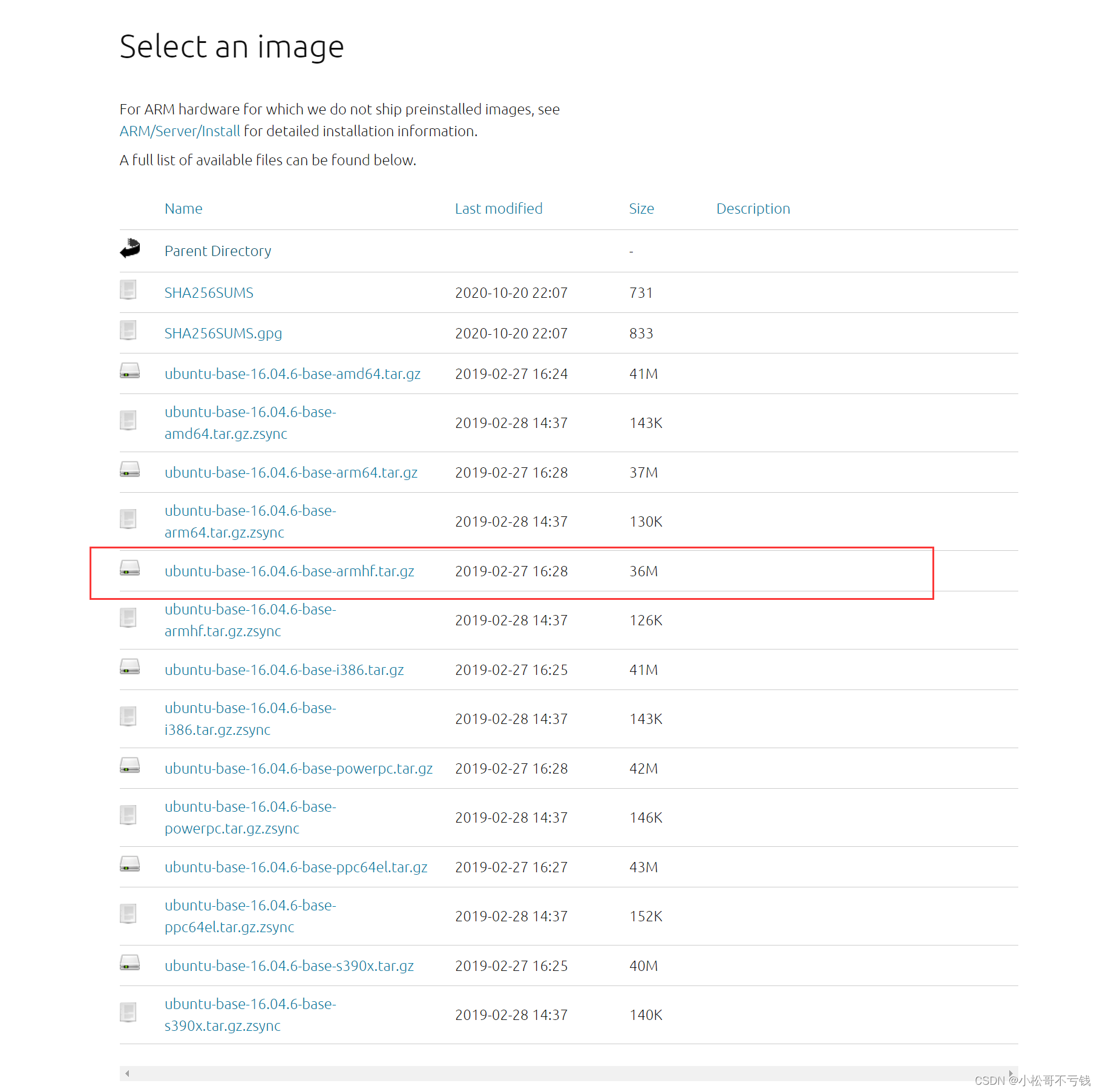
Task: Click the file icon beside SHA256SUMS
Action: coord(128,290)
